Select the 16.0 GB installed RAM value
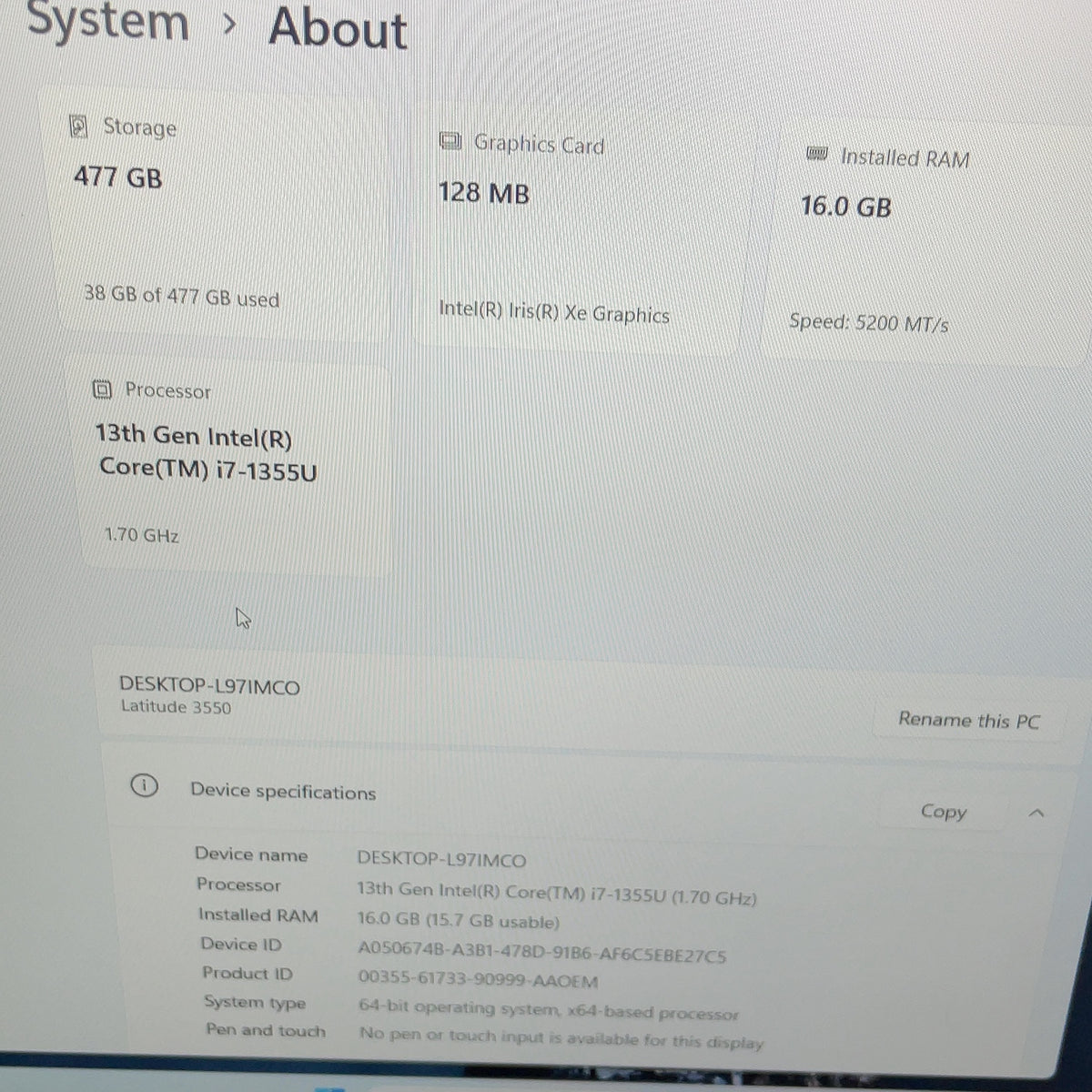Image resolution: width=1092 pixels, height=1092 pixels. (845, 207)
